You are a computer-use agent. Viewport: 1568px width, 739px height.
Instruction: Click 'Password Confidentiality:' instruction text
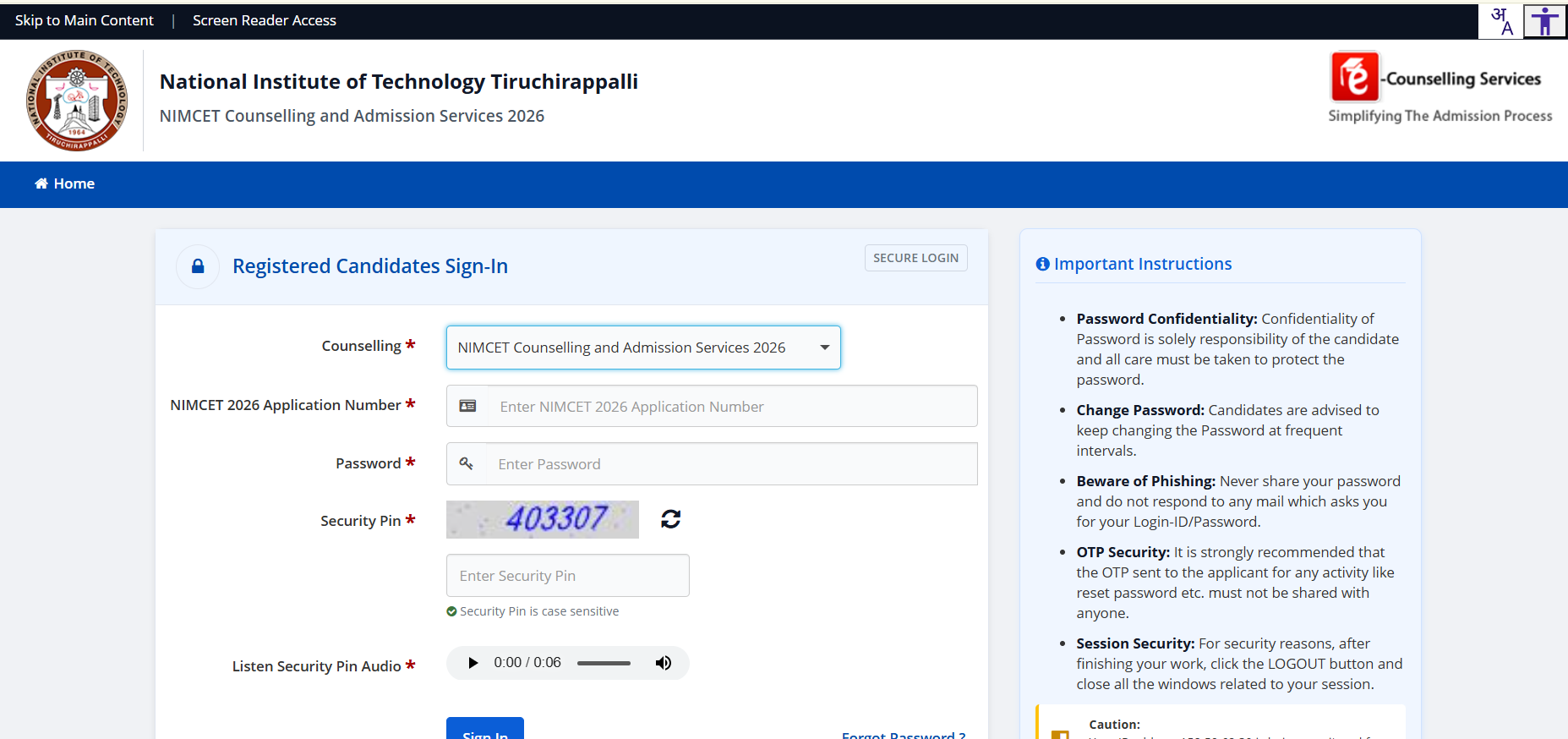click(x=1166, y=319)
